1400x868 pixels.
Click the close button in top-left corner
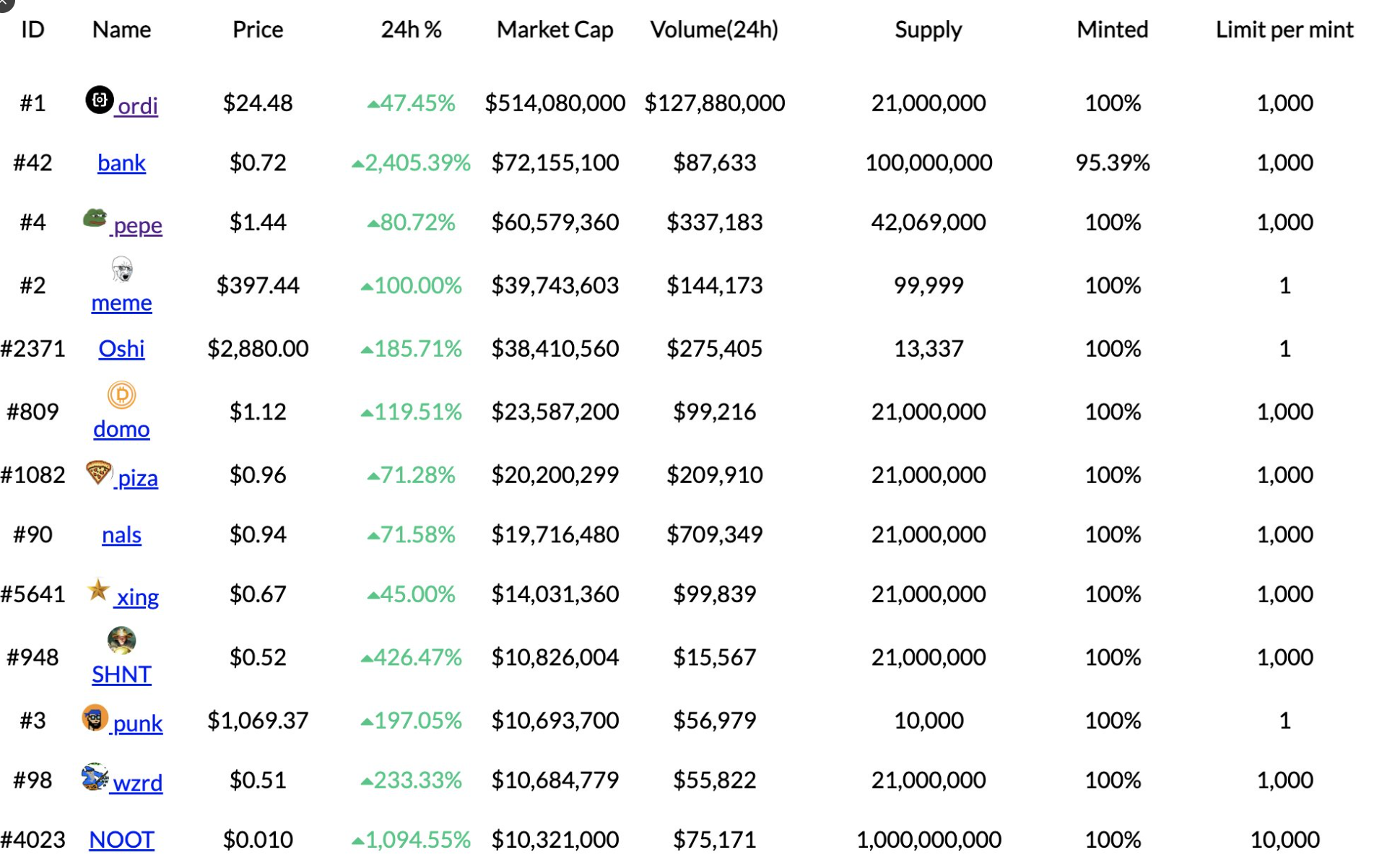[x=4, y=4]
